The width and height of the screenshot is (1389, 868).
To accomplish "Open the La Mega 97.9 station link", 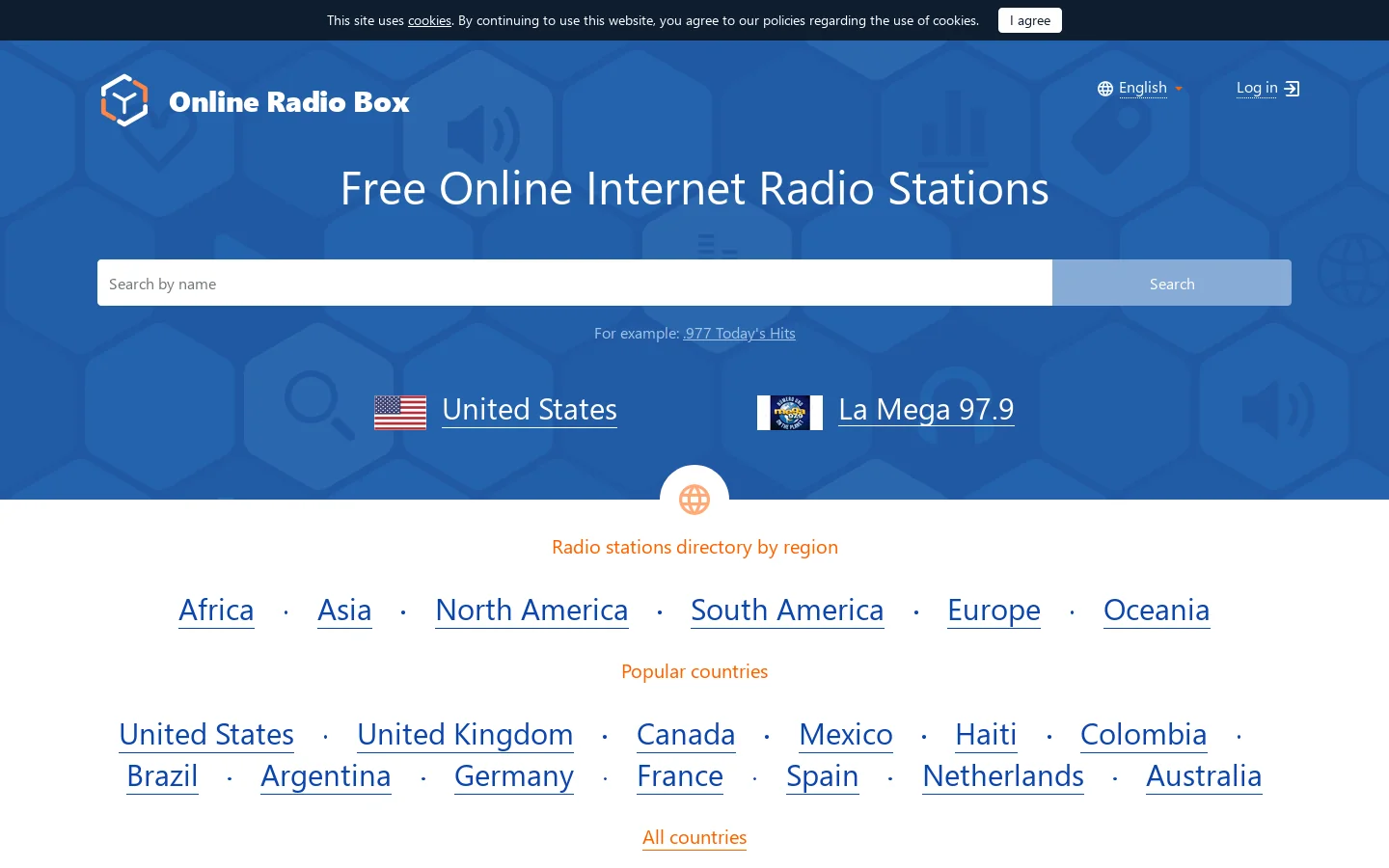I will (x=926, y=409).
